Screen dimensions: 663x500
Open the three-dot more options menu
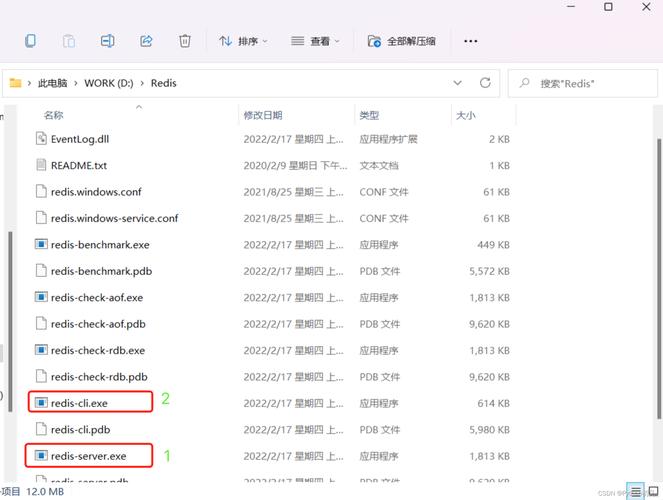coord(471,41)
